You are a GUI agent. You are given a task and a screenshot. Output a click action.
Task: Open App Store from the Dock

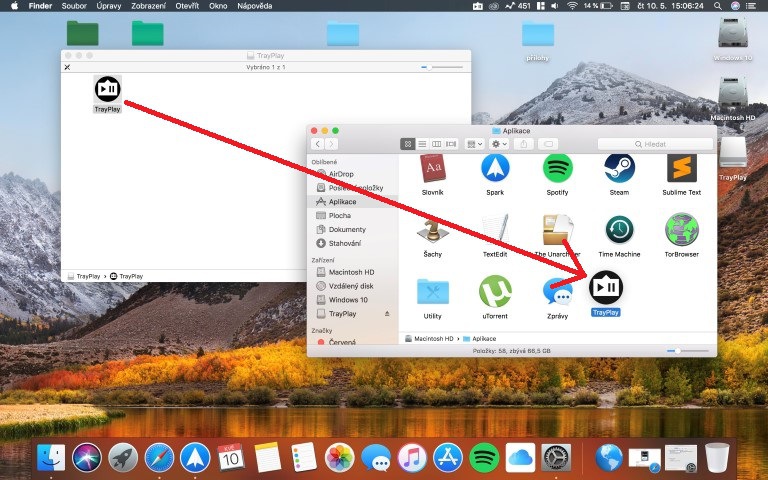tap(448, 458)
